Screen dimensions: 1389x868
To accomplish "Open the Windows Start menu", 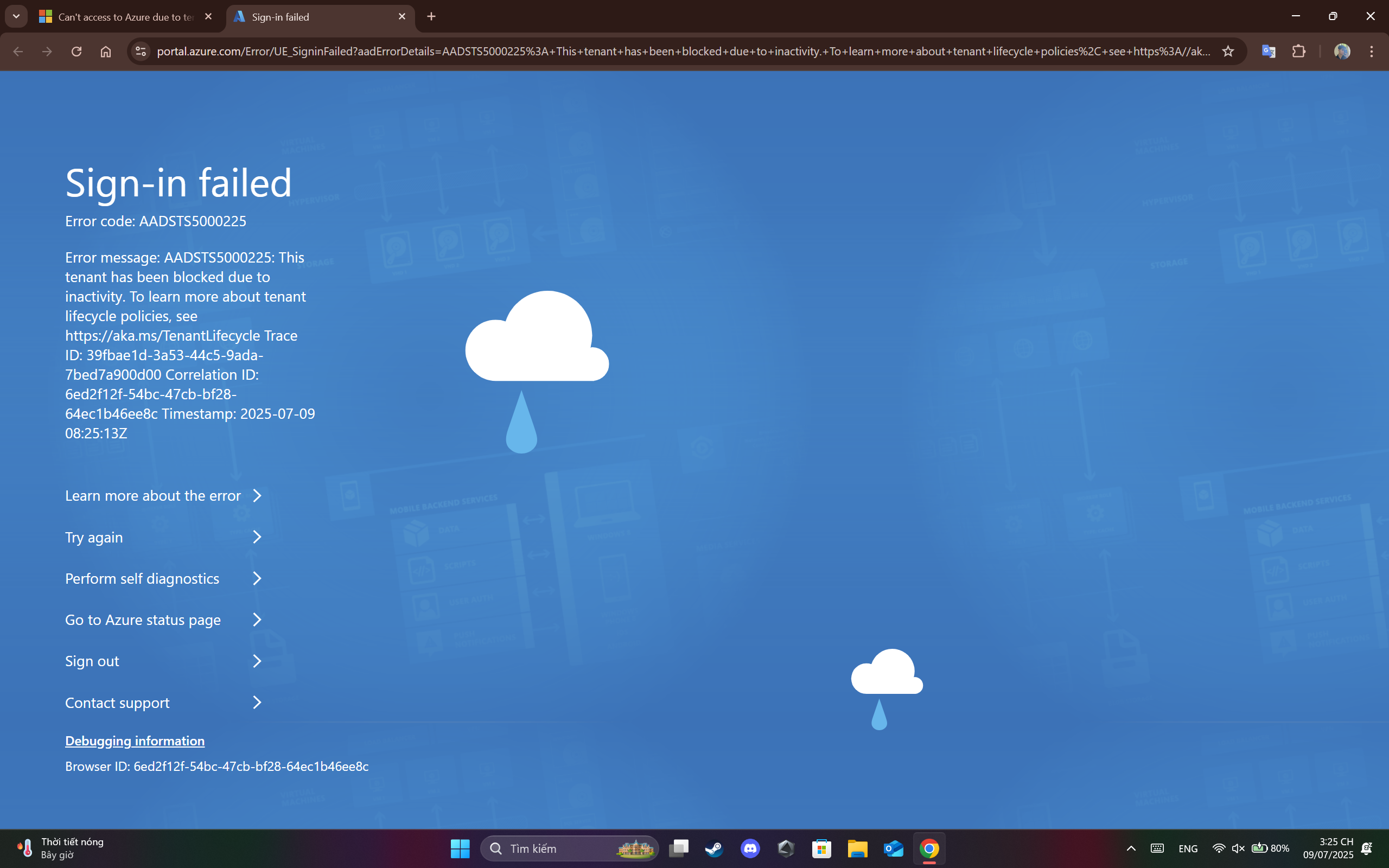I will pos(460,848).
